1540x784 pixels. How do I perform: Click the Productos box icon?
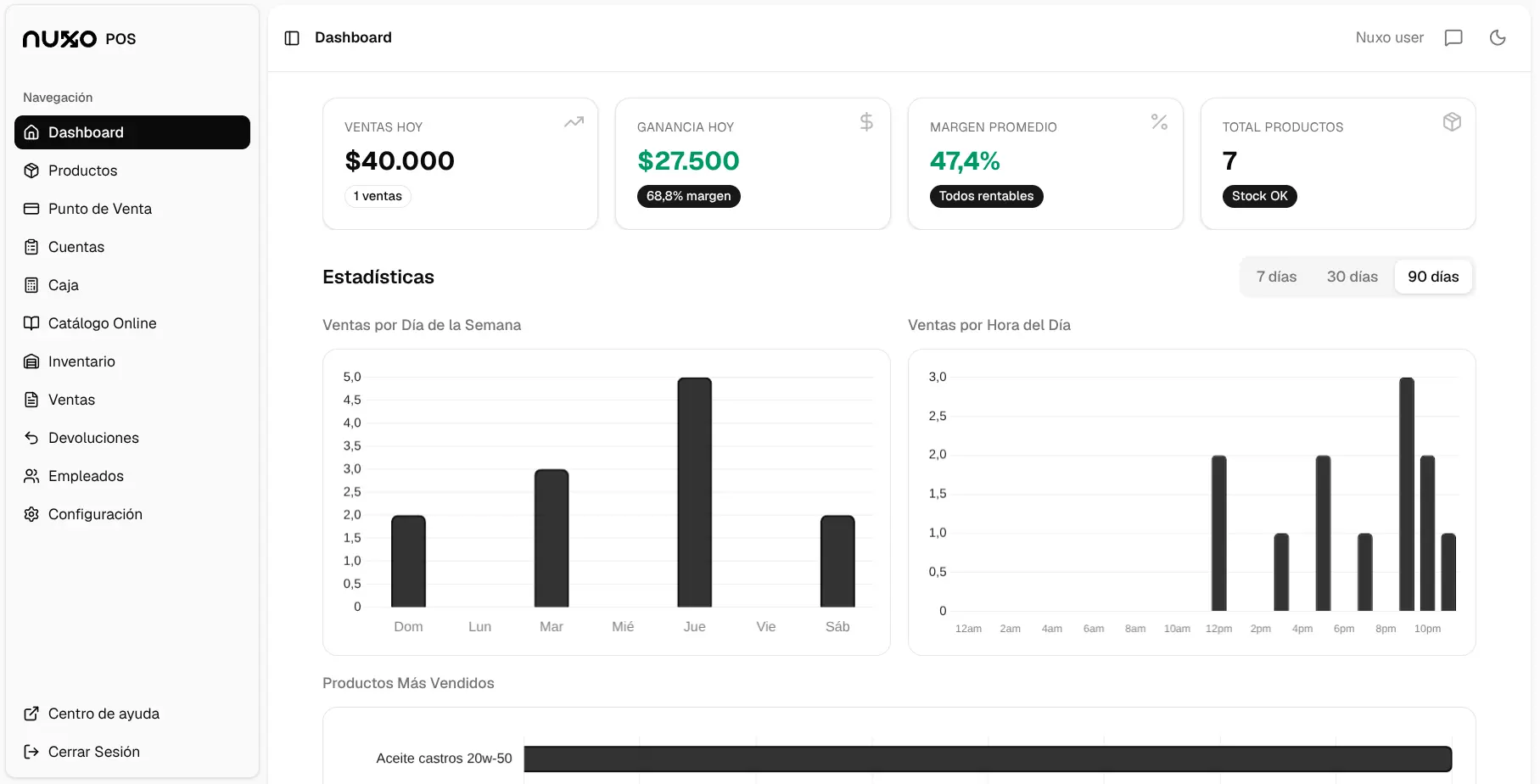pos(31,171)
